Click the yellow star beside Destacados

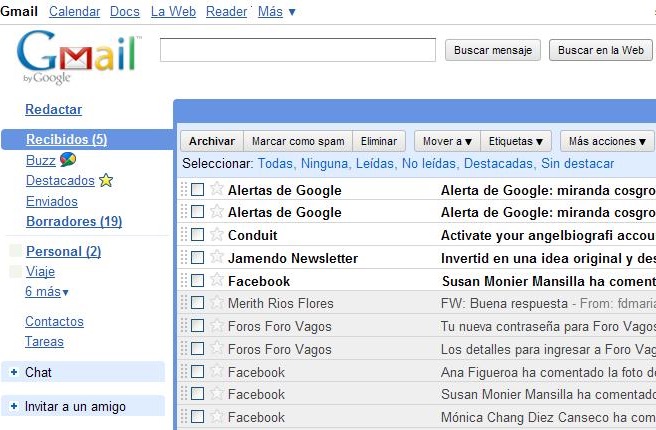click(x=106, y=180)
